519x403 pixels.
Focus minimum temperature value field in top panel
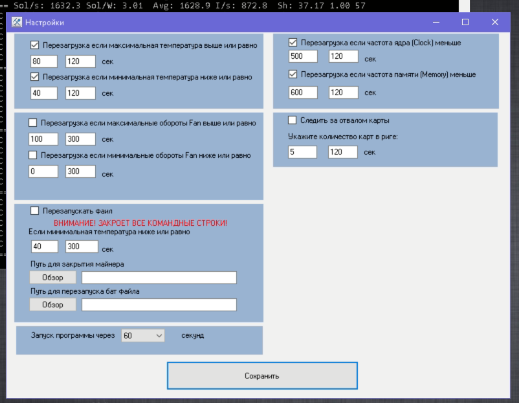(44, 93)
